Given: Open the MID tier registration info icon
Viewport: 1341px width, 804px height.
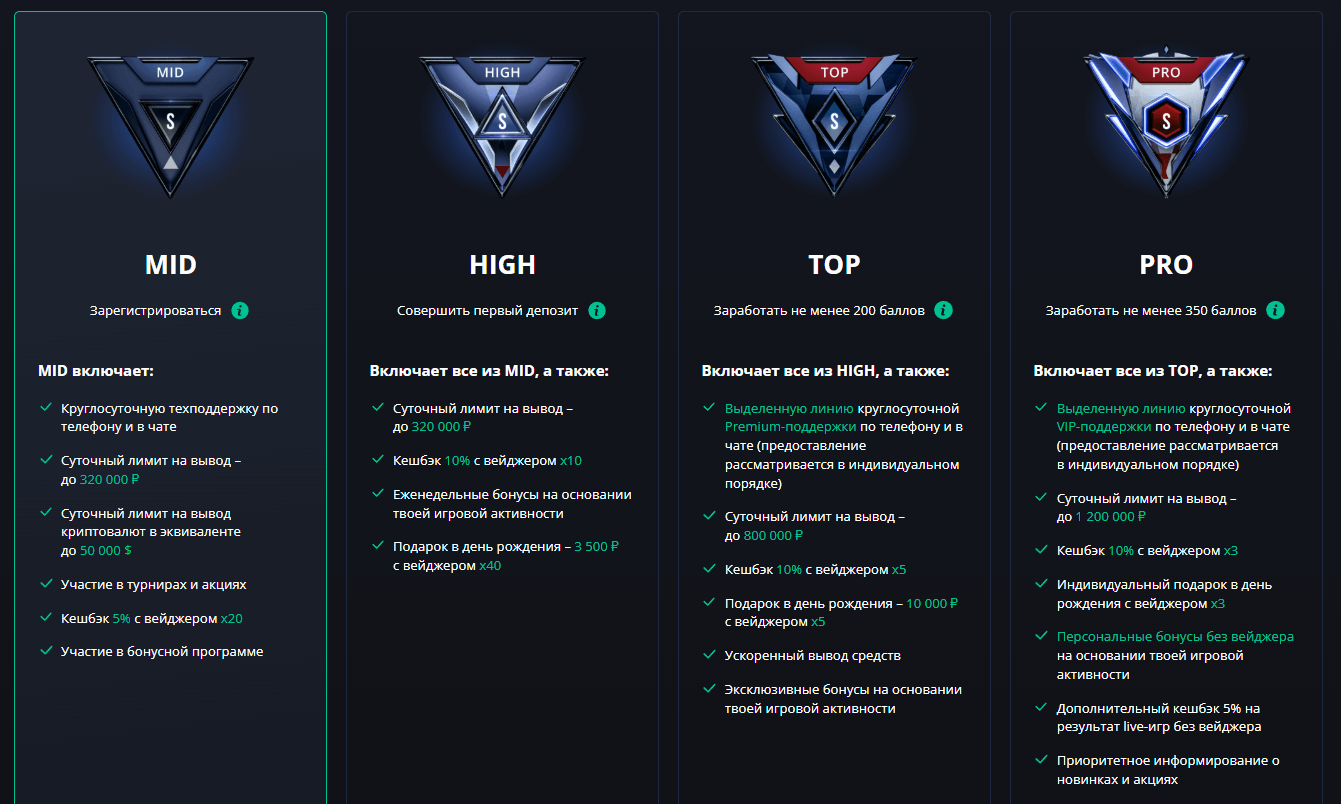Looking at the screenshot, I should 240,310.
